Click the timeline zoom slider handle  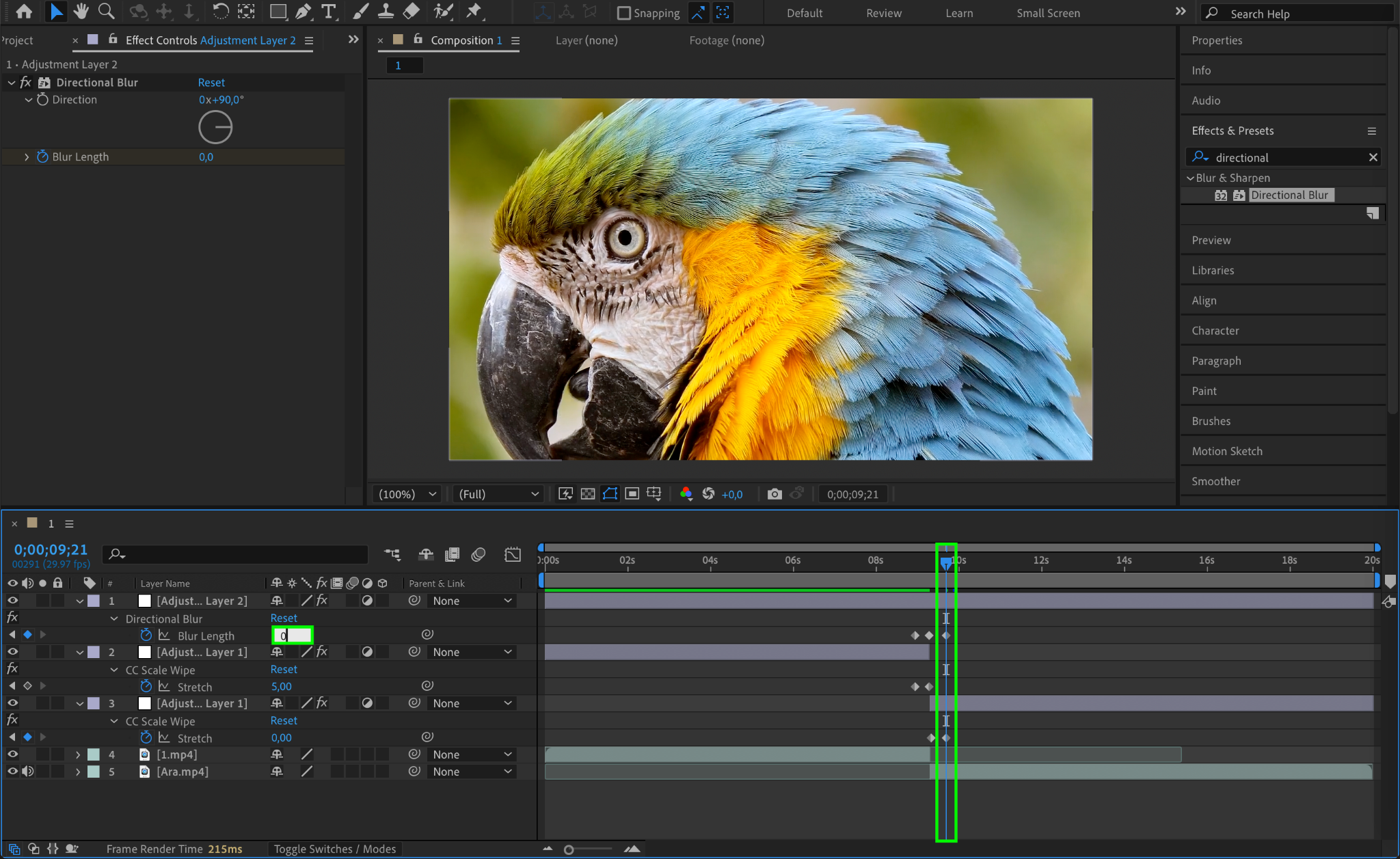pyautogui.click(x=569, y=849)
